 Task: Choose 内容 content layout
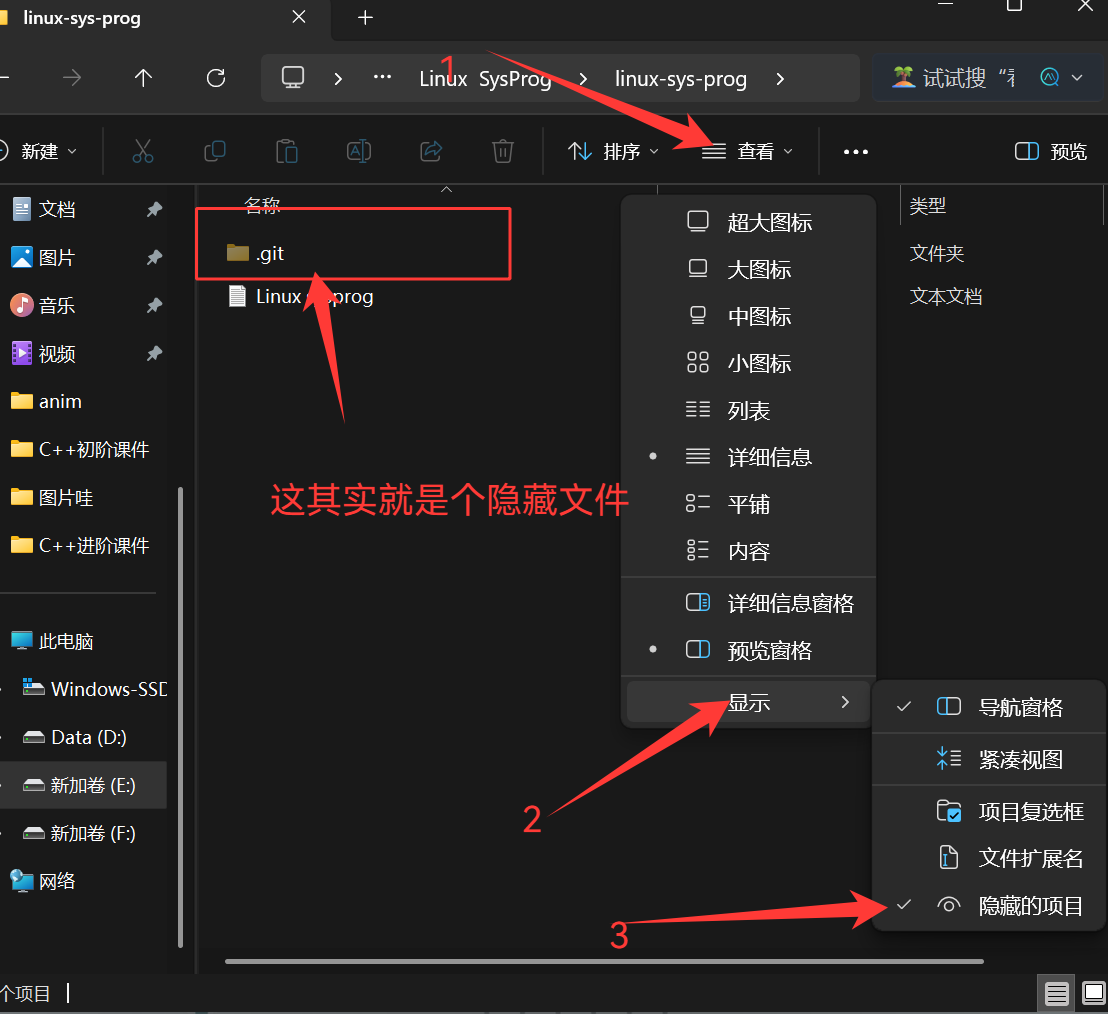pos(748,551)
